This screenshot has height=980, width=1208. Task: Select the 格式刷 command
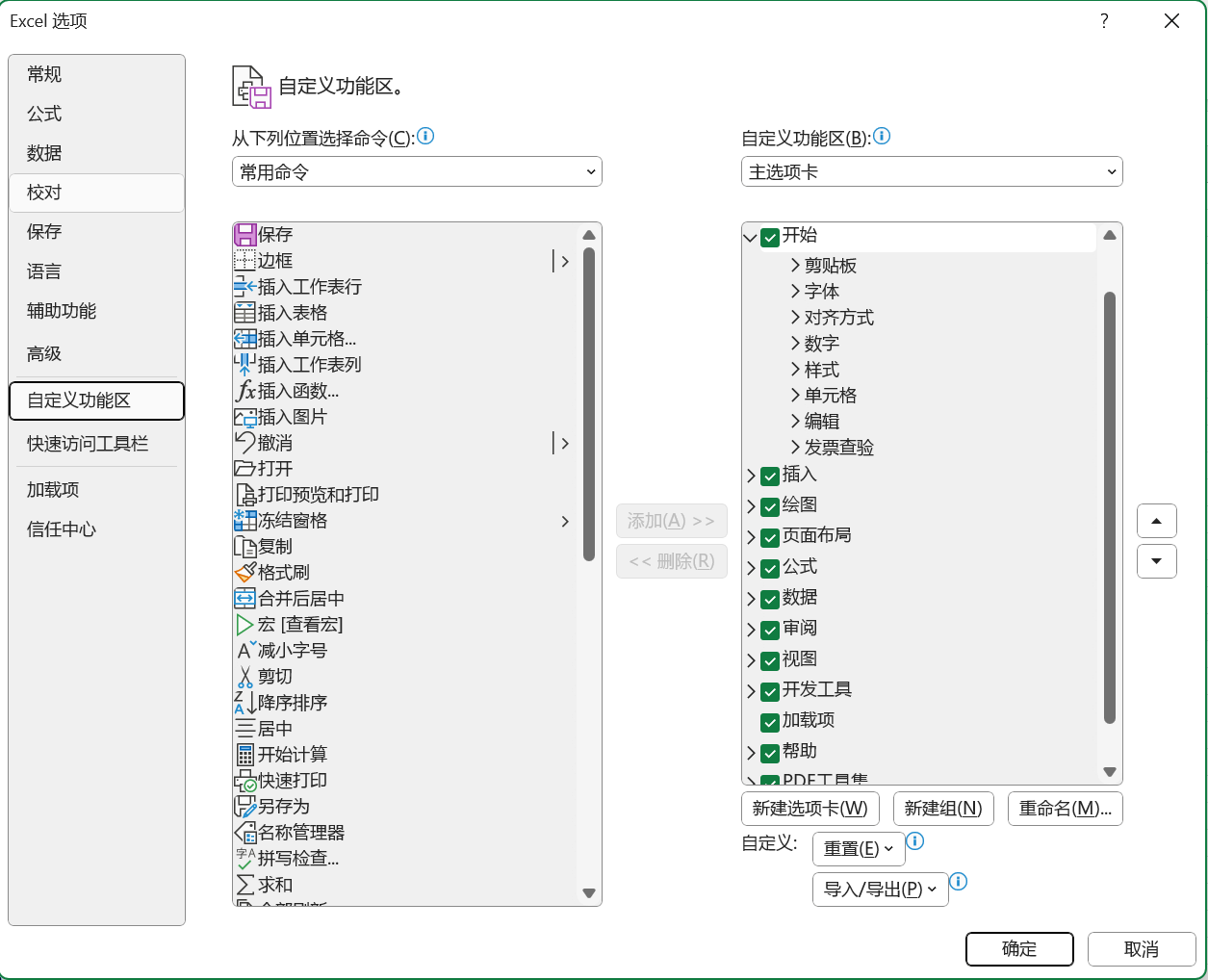[282, 572]
